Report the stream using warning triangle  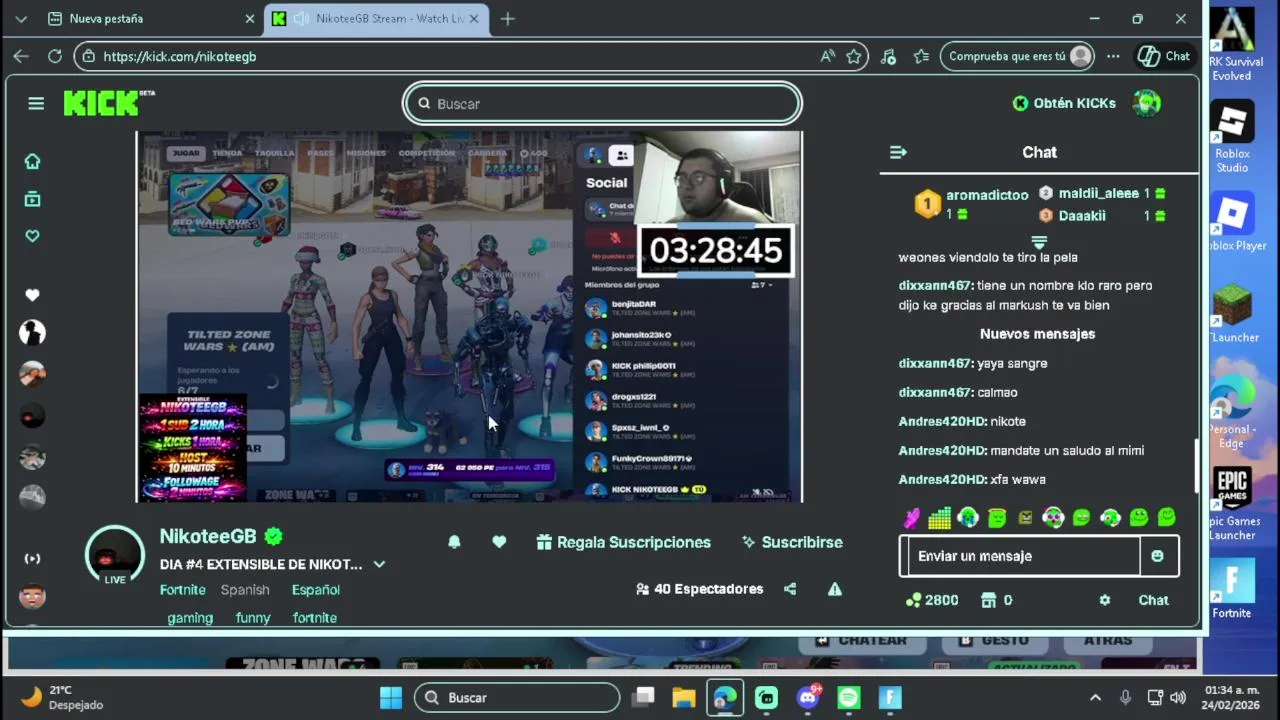835,589
